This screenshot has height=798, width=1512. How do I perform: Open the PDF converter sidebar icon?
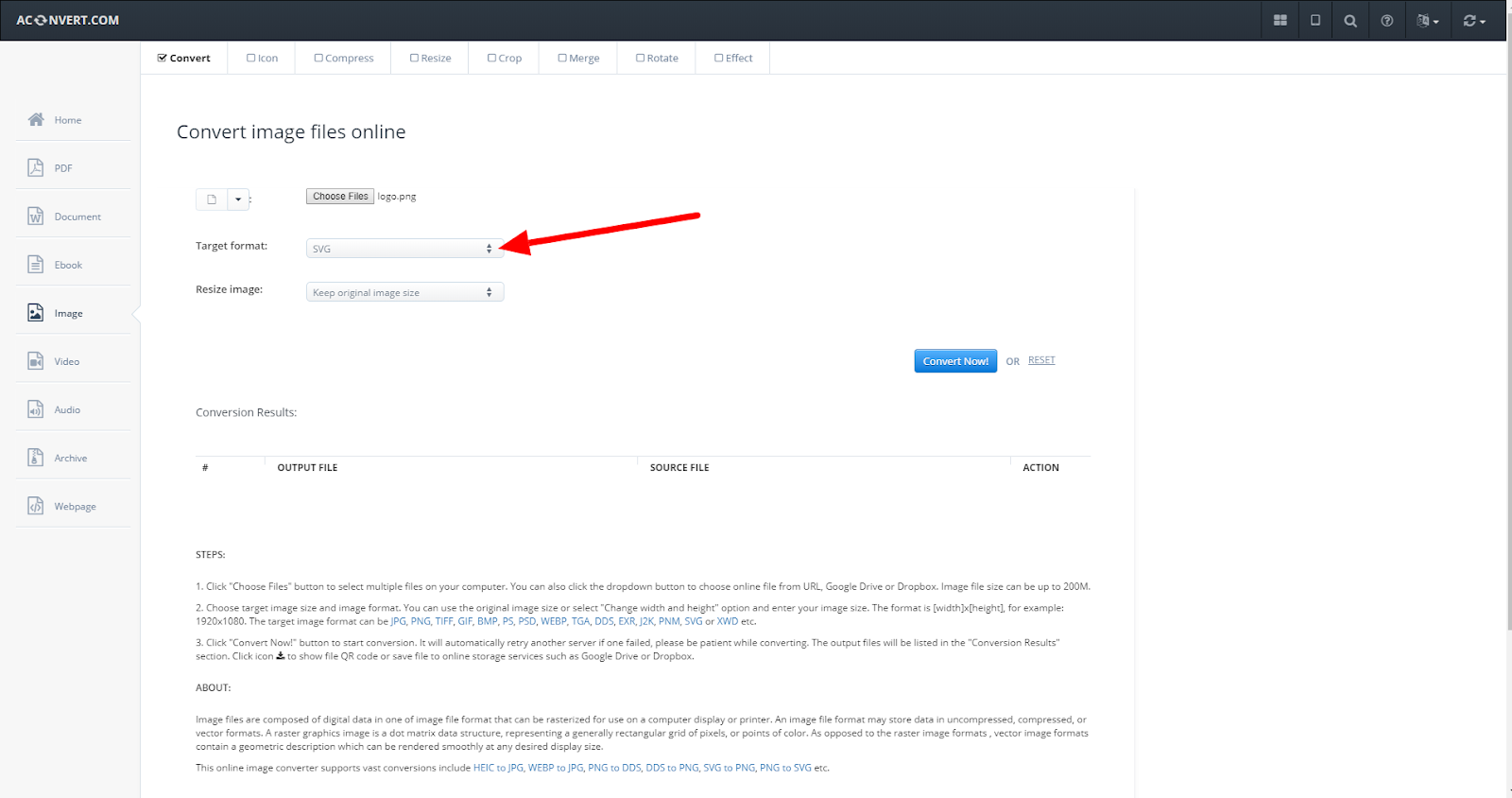click(x=36, y=167)
